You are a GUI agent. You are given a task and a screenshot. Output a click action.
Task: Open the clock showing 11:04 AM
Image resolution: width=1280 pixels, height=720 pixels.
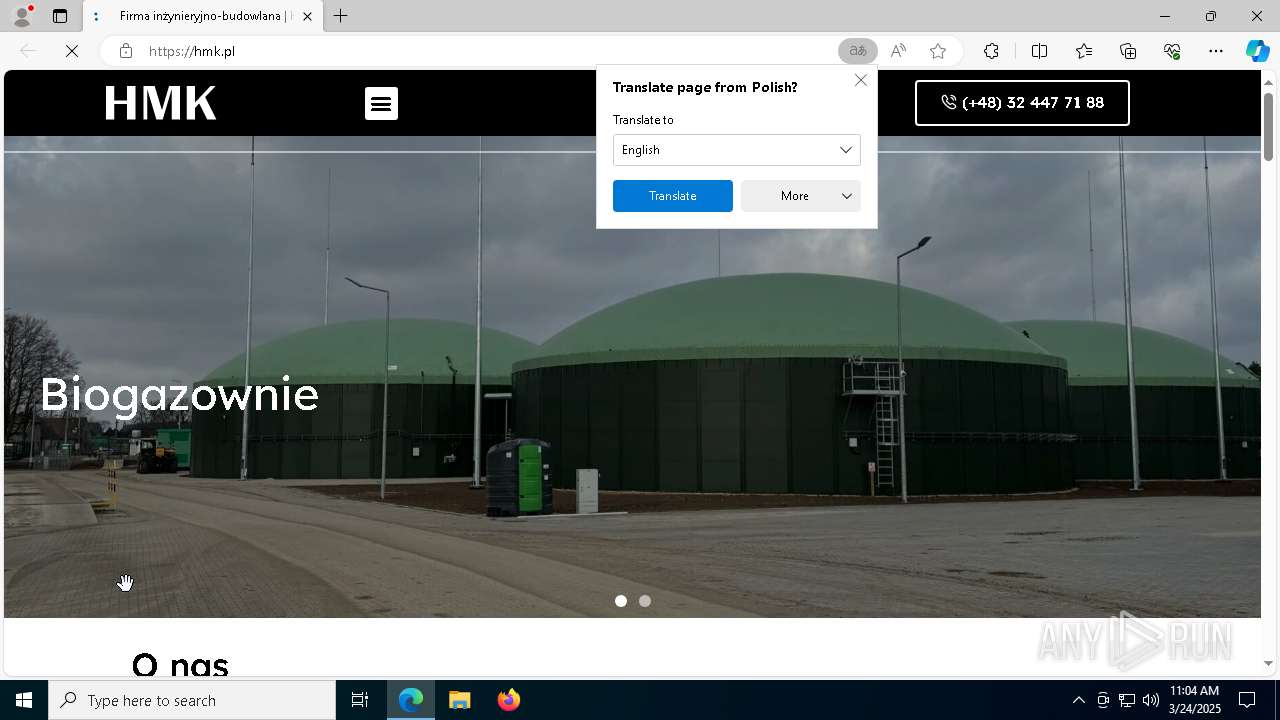click(1195, 700)
